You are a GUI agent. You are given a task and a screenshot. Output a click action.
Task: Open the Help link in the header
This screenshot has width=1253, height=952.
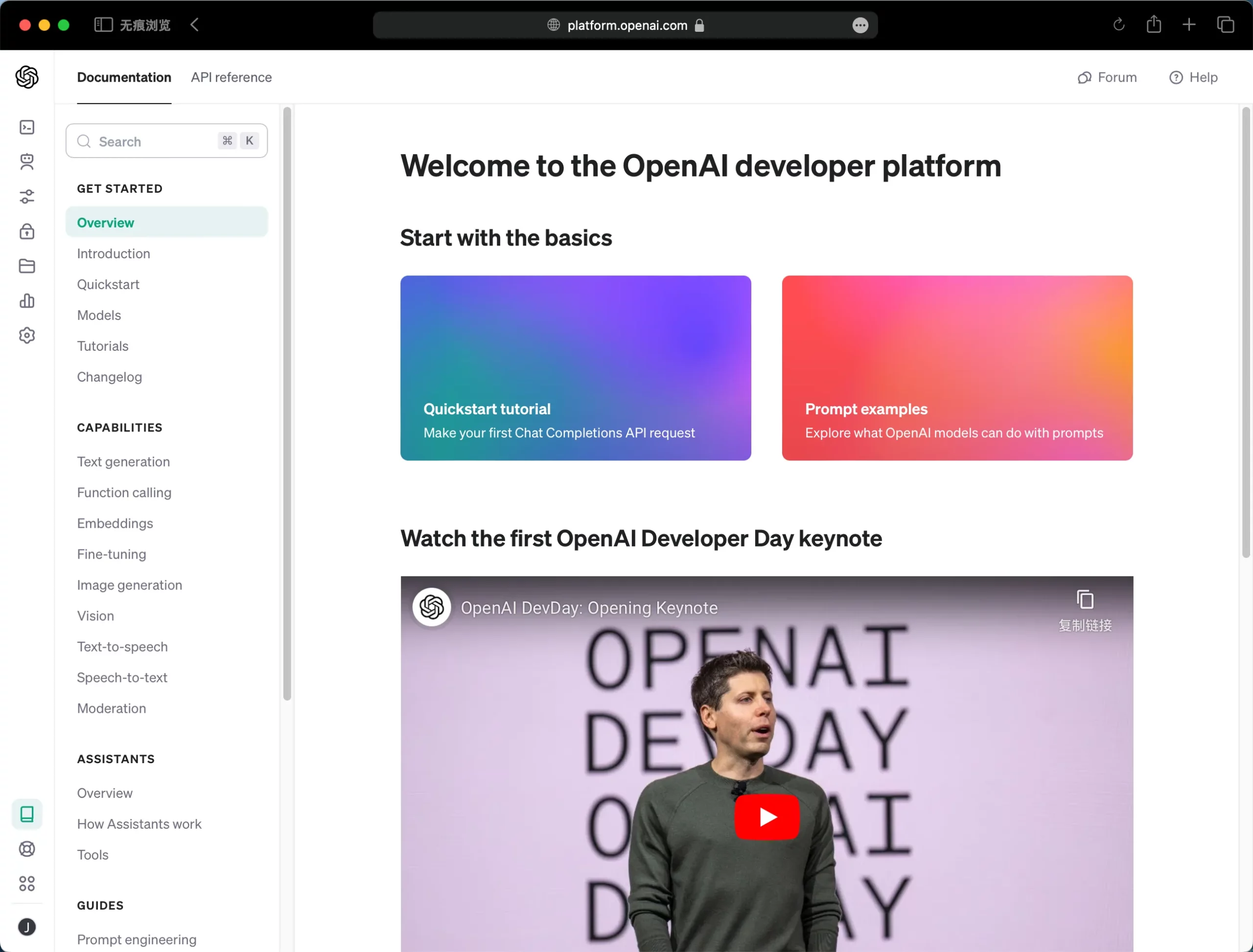(1193, 77)
